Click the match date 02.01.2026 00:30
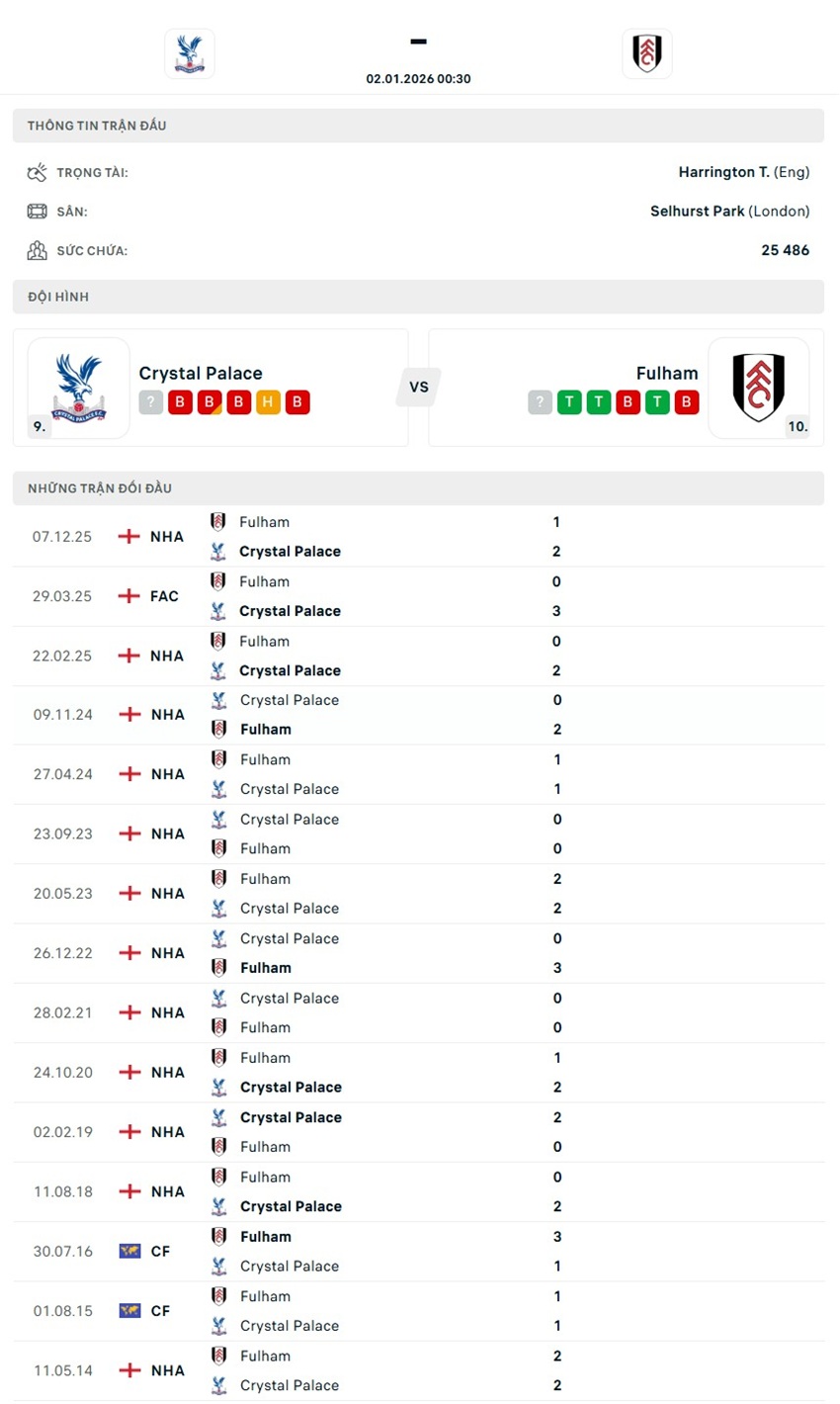This screenshot has width=840, height=1404. [419, 78]
